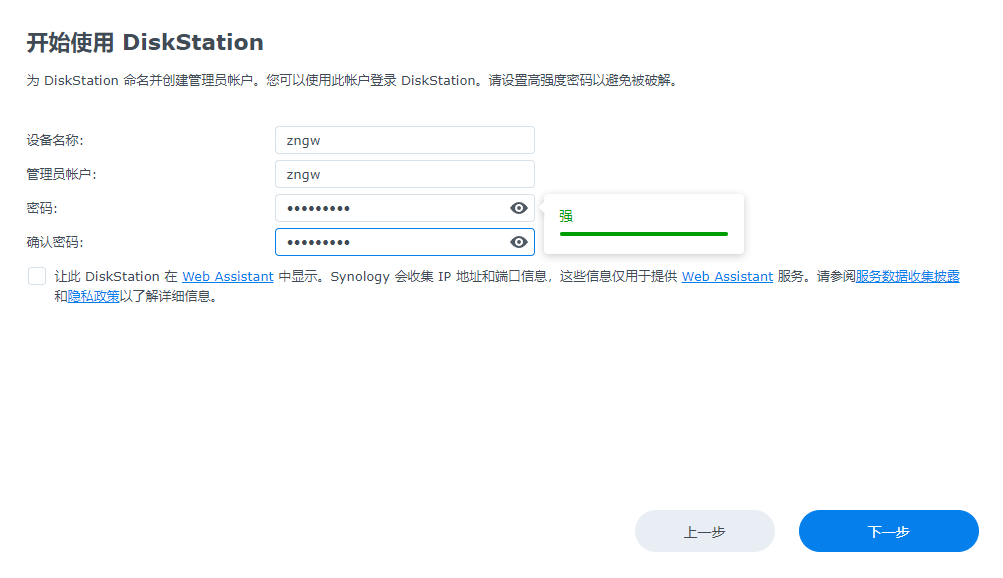Click the green password strength bar
Screen dimensions: 1003x578
click(643, 234)
